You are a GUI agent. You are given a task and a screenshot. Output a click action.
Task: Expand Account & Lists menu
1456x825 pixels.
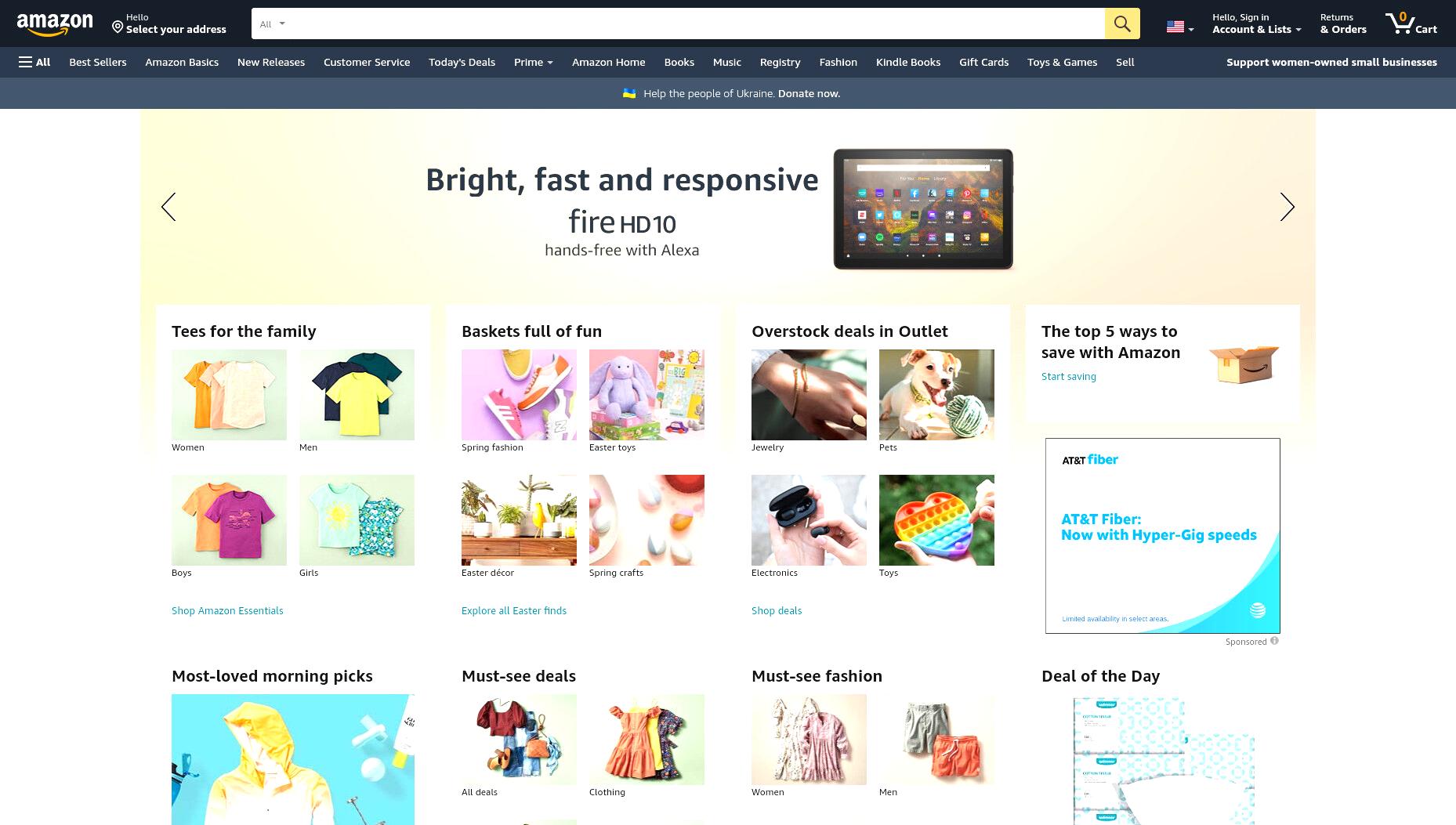click(x=1256, y=24)
